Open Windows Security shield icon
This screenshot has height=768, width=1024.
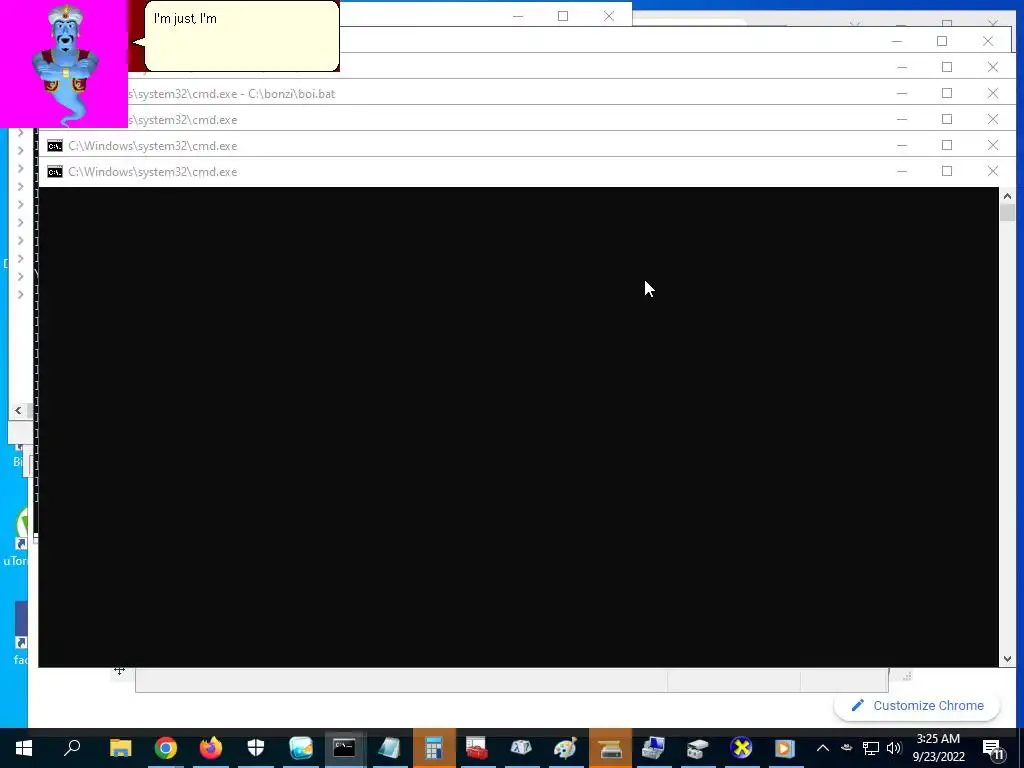pyautogui.click(x=255, y=748)
